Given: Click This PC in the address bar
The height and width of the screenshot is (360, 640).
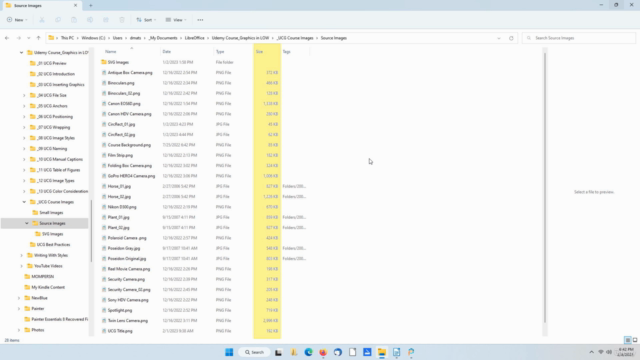Looking at the screenshot, I should (67, 38).
